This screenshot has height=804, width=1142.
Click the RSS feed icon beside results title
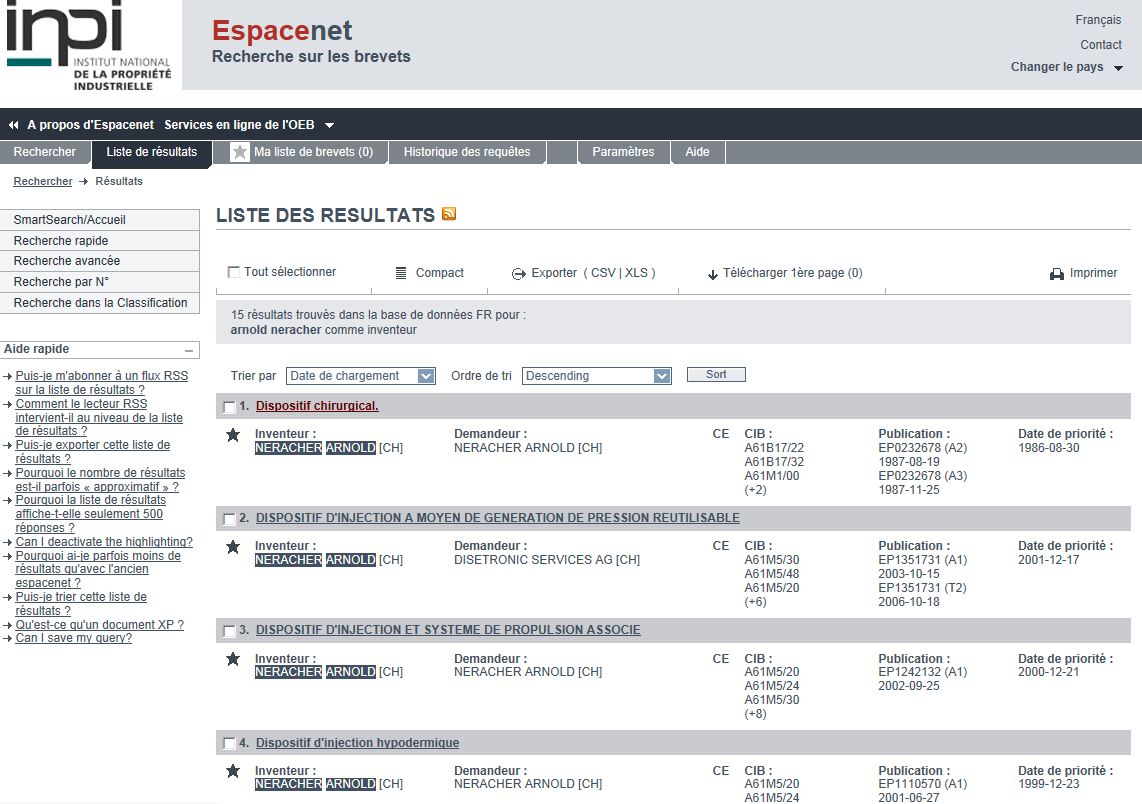[x=449, y=214]
